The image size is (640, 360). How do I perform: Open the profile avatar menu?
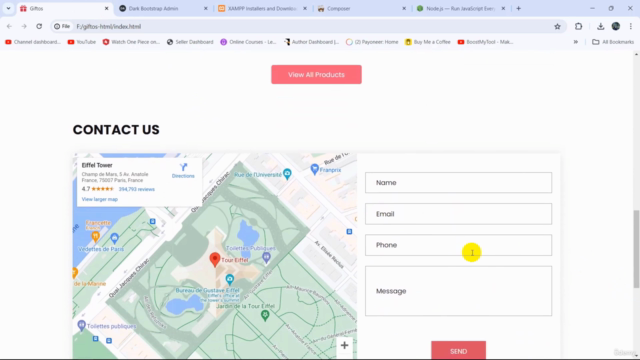pyautogui.click(x=616, y=27)
